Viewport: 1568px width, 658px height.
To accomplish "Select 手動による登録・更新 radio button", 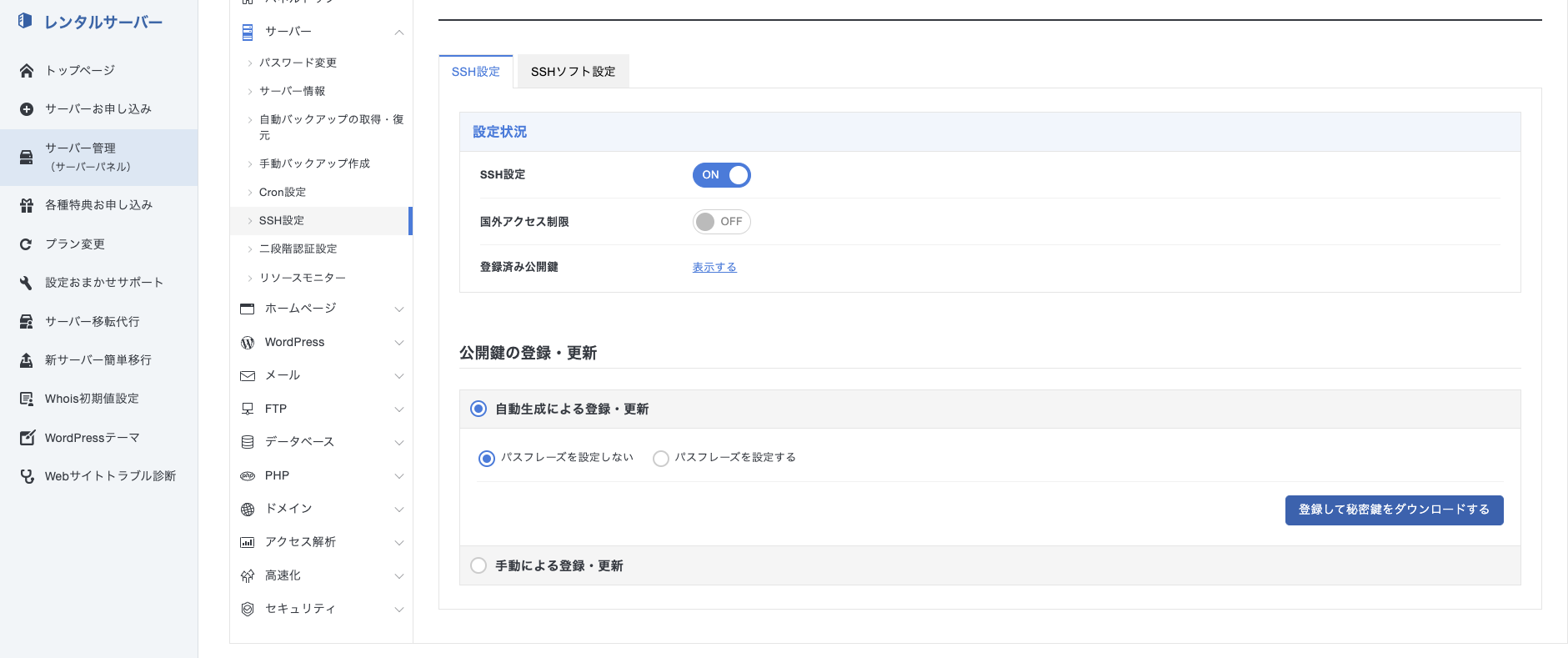I will tap(478, 565).
